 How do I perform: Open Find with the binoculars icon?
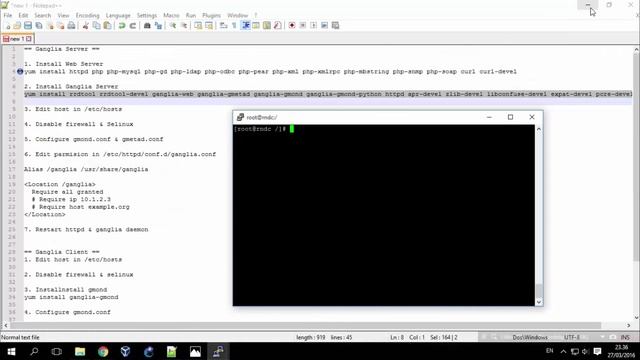pyautogui.click(x=147, y=26)
